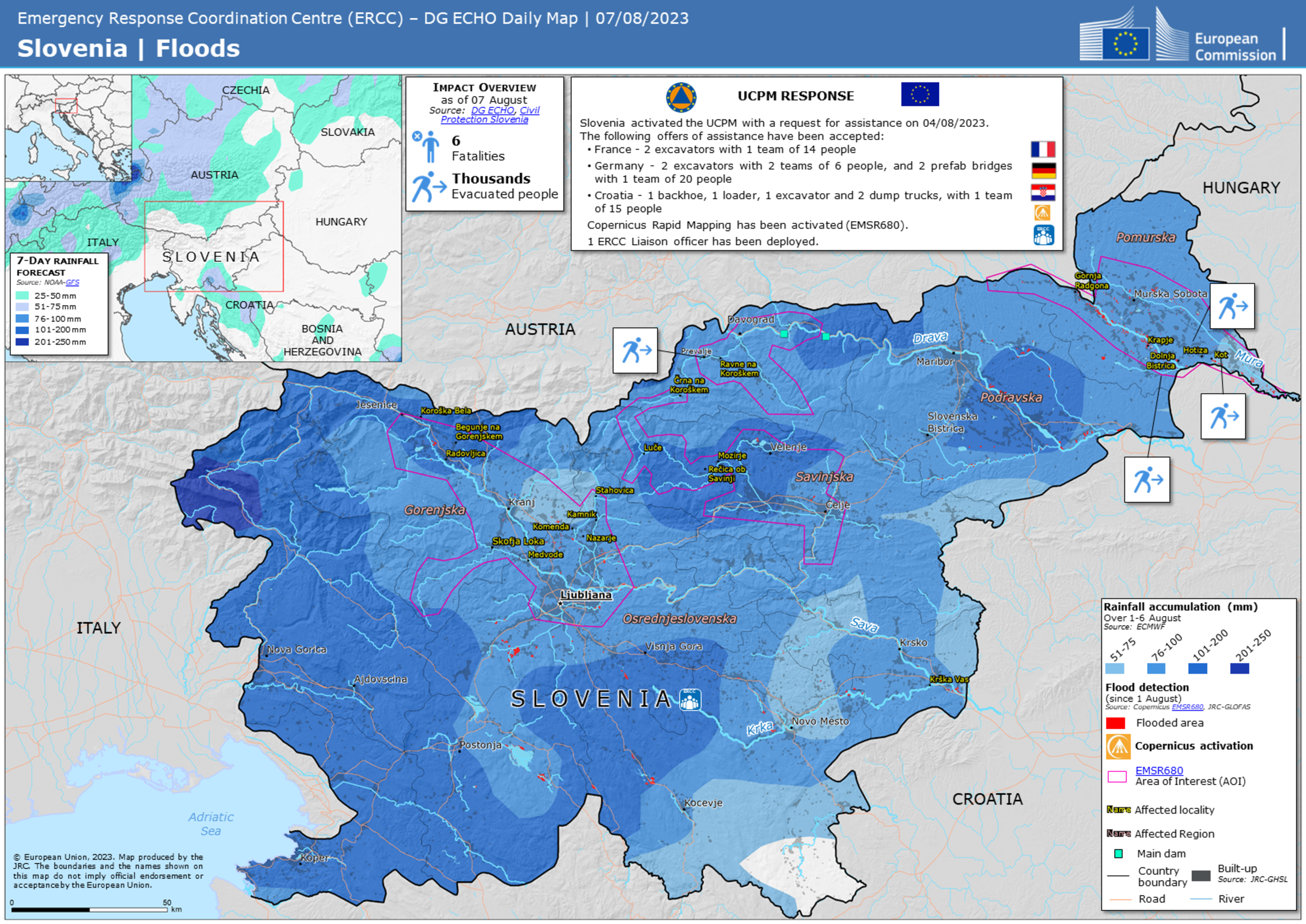Click the Main dam legend square

click(x=1118, y=853)
